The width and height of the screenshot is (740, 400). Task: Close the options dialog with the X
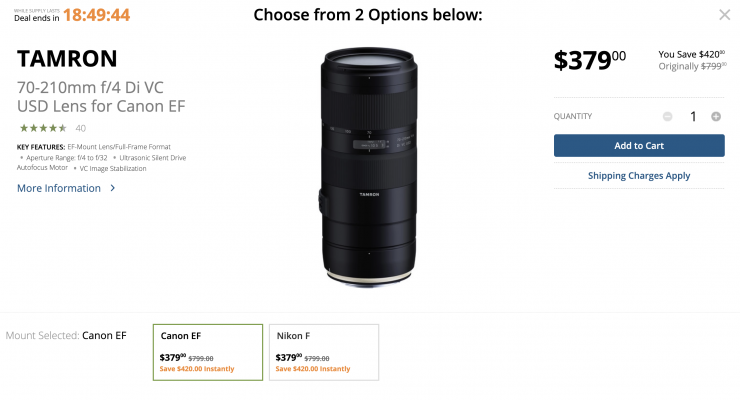click(x=725, y=15)
